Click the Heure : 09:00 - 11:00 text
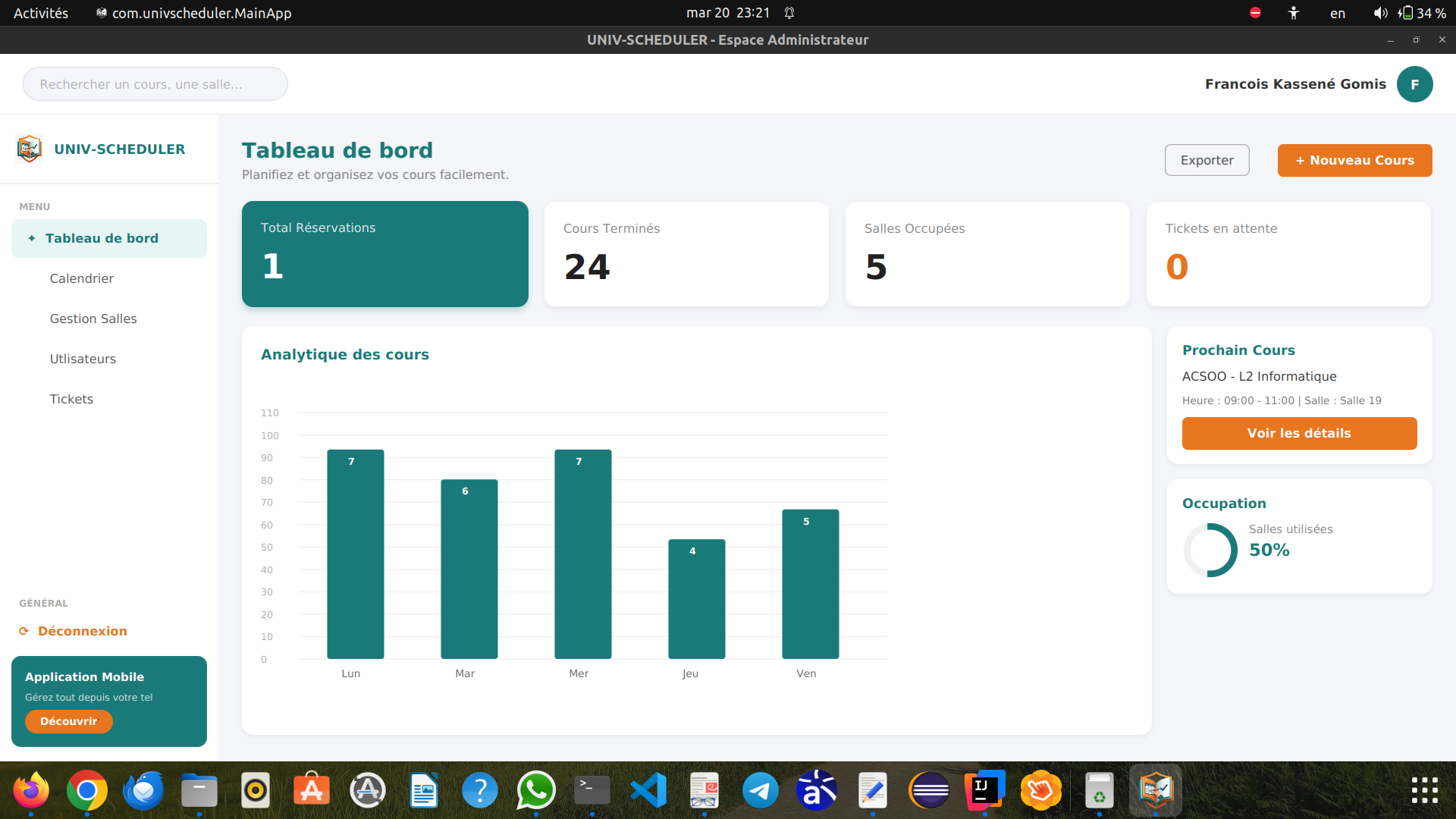 click(x=1238, y=400)
